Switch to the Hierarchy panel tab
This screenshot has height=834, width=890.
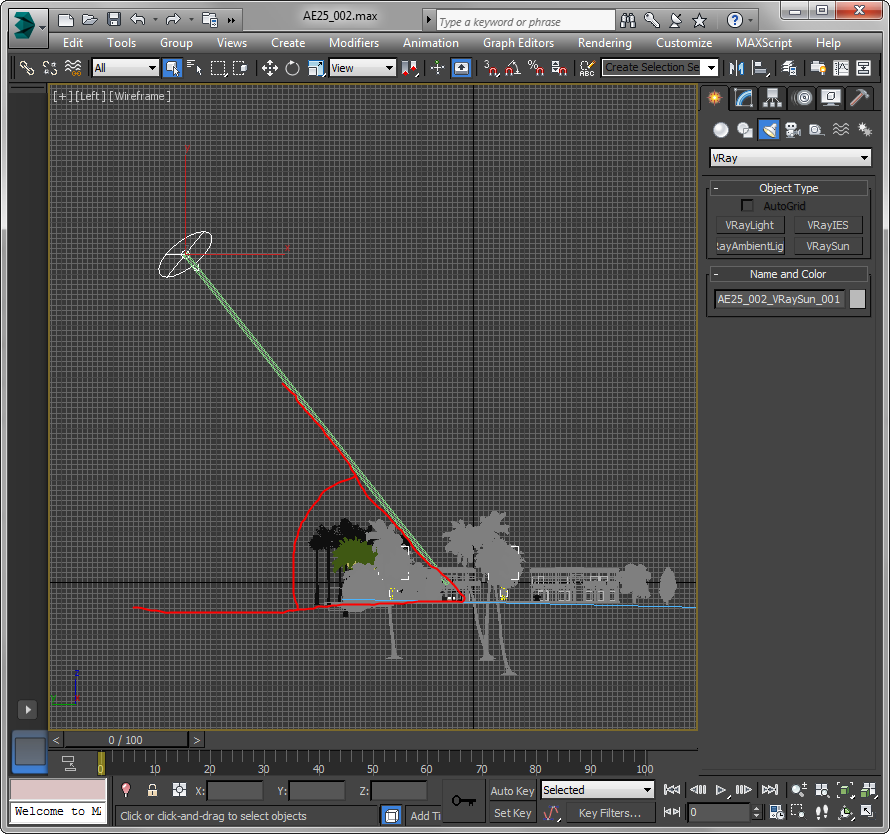(772, 98)
